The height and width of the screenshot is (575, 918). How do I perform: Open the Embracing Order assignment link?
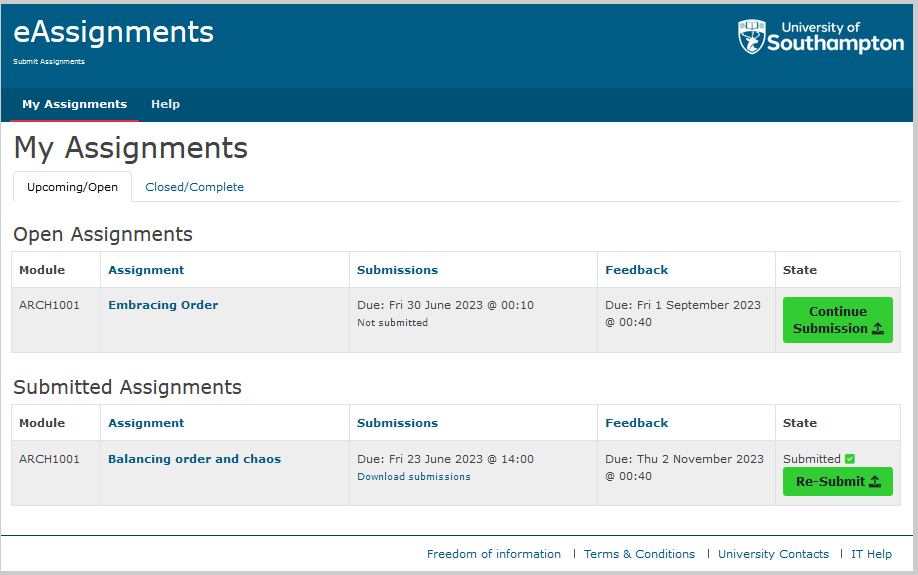[163, 305]
